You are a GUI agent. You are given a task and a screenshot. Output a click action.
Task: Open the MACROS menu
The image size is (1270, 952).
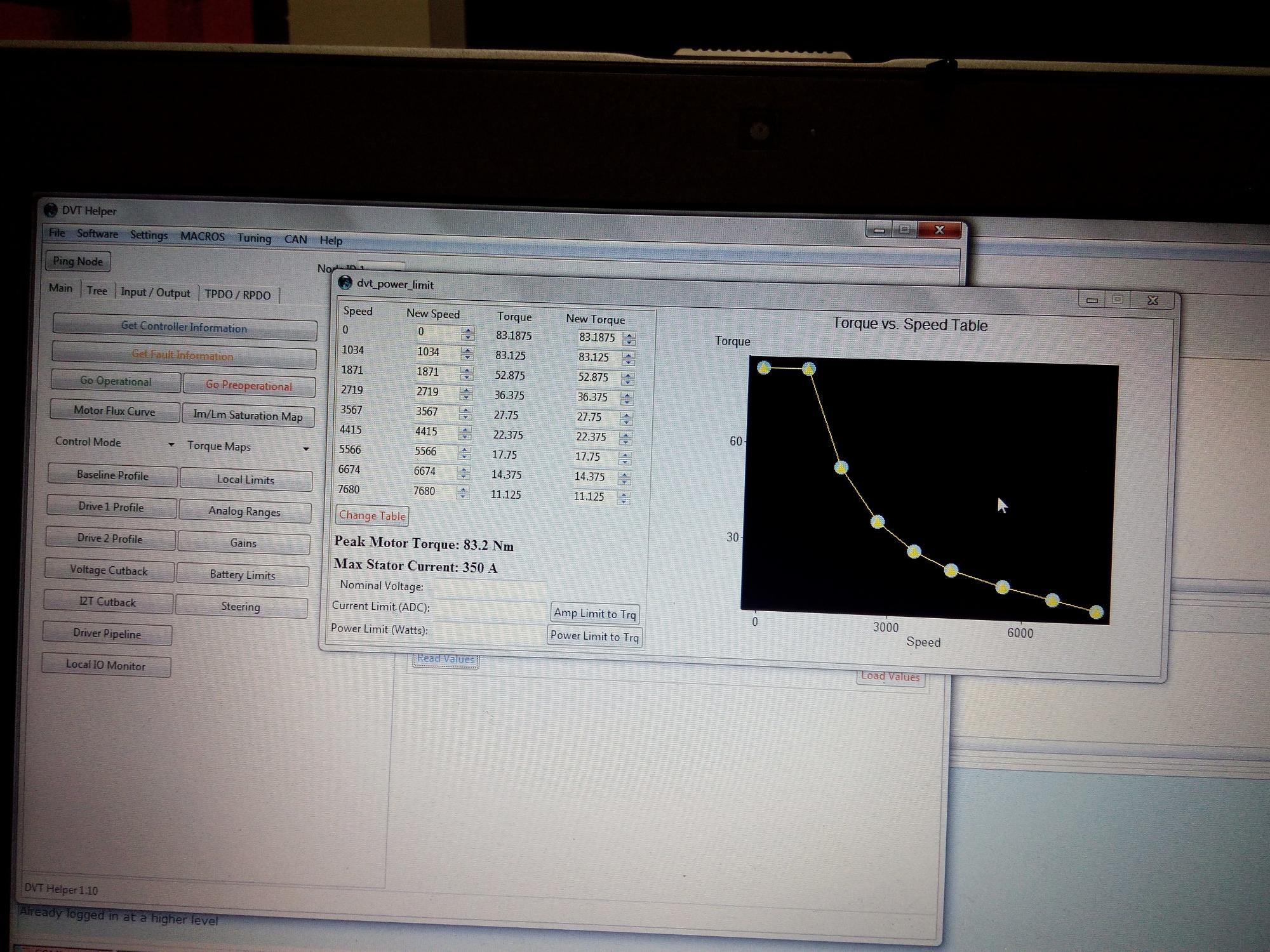(x=202, y=236)
